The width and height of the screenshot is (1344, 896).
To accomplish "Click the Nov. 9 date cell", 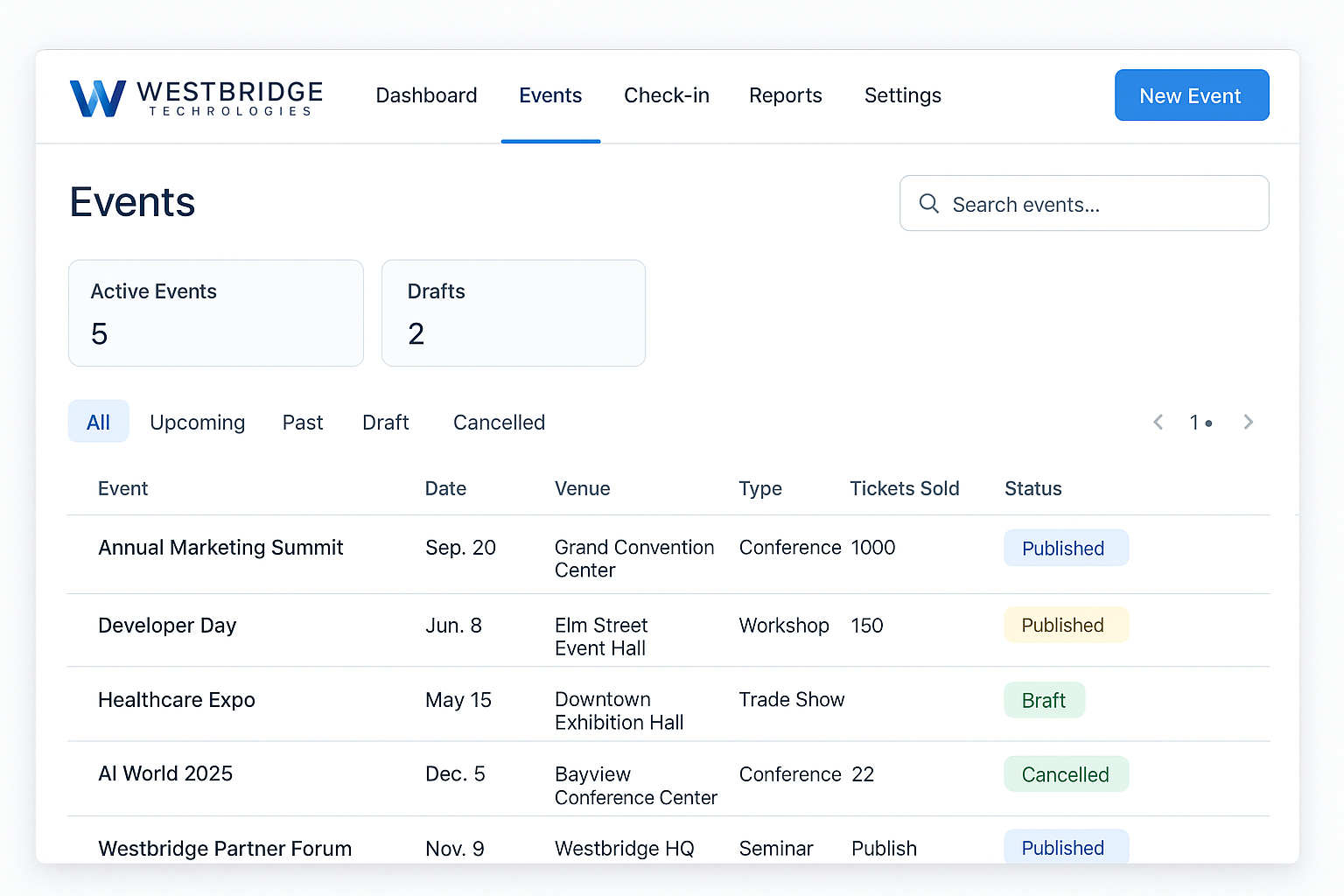I will (455, 849).
